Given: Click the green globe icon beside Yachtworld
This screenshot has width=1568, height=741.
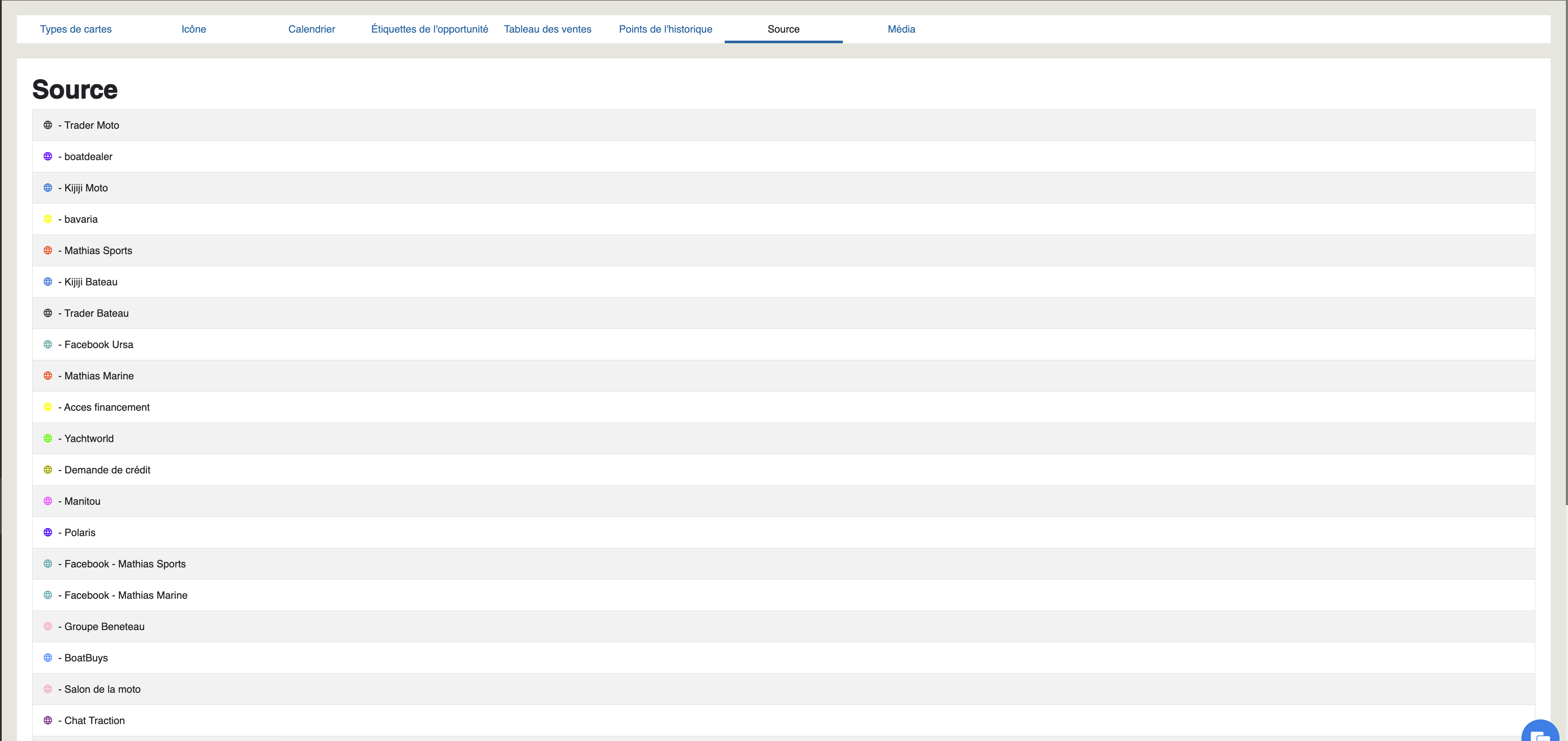Looking at the screenshot, I should tap(47, 438).
